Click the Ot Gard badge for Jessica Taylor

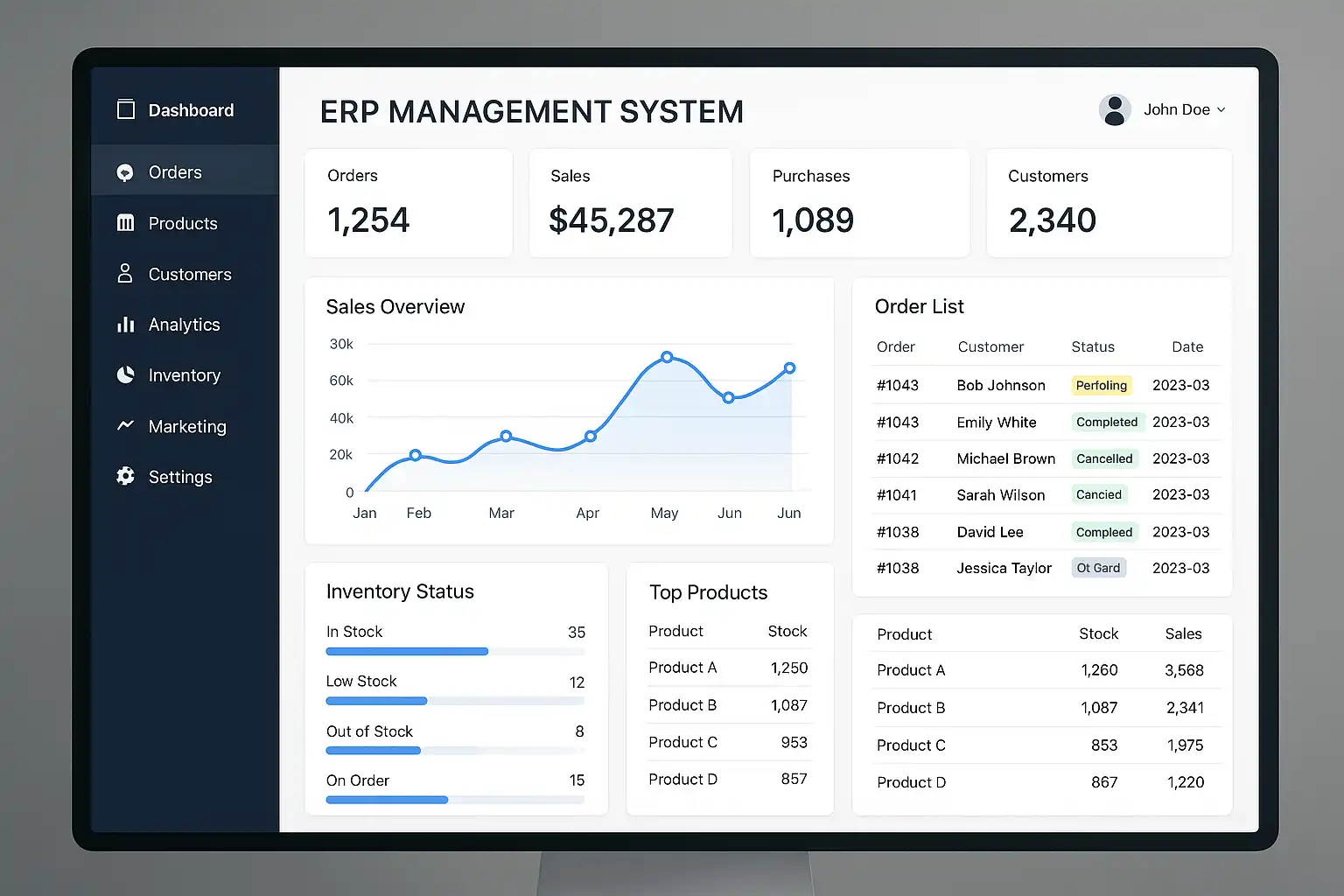[x=1098, y=568]
